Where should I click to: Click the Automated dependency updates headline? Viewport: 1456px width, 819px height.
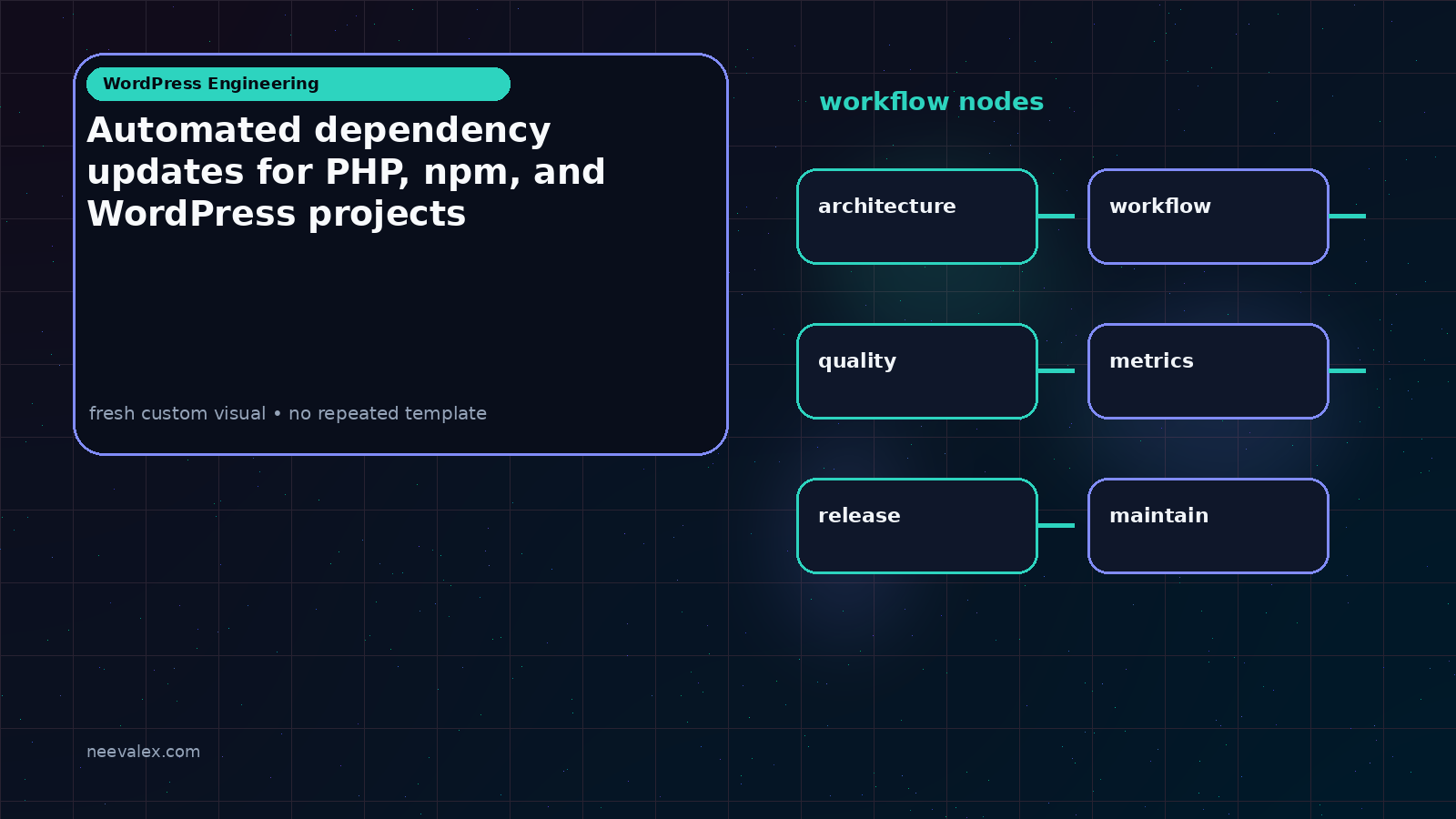(346, 172)
